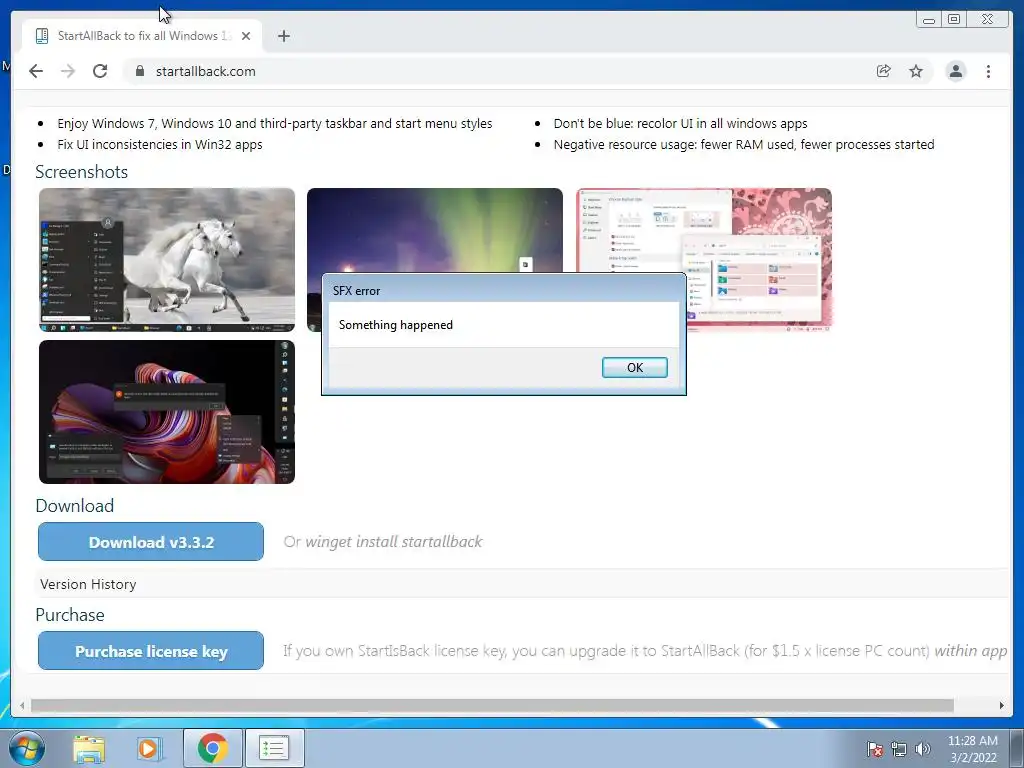Viewport: 1024px width, 768px height.
Task: Select the StartAllBack browser tab
Action: 142,36
